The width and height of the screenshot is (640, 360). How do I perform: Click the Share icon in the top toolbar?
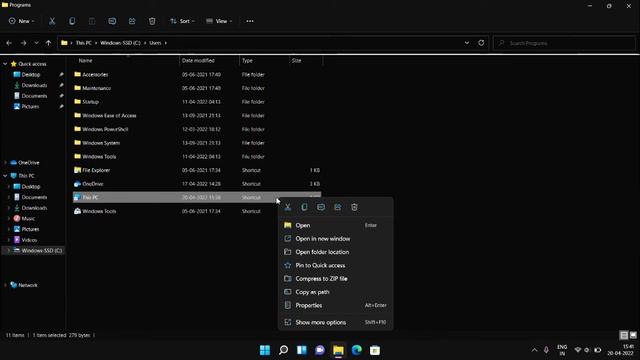pos(132,21)
